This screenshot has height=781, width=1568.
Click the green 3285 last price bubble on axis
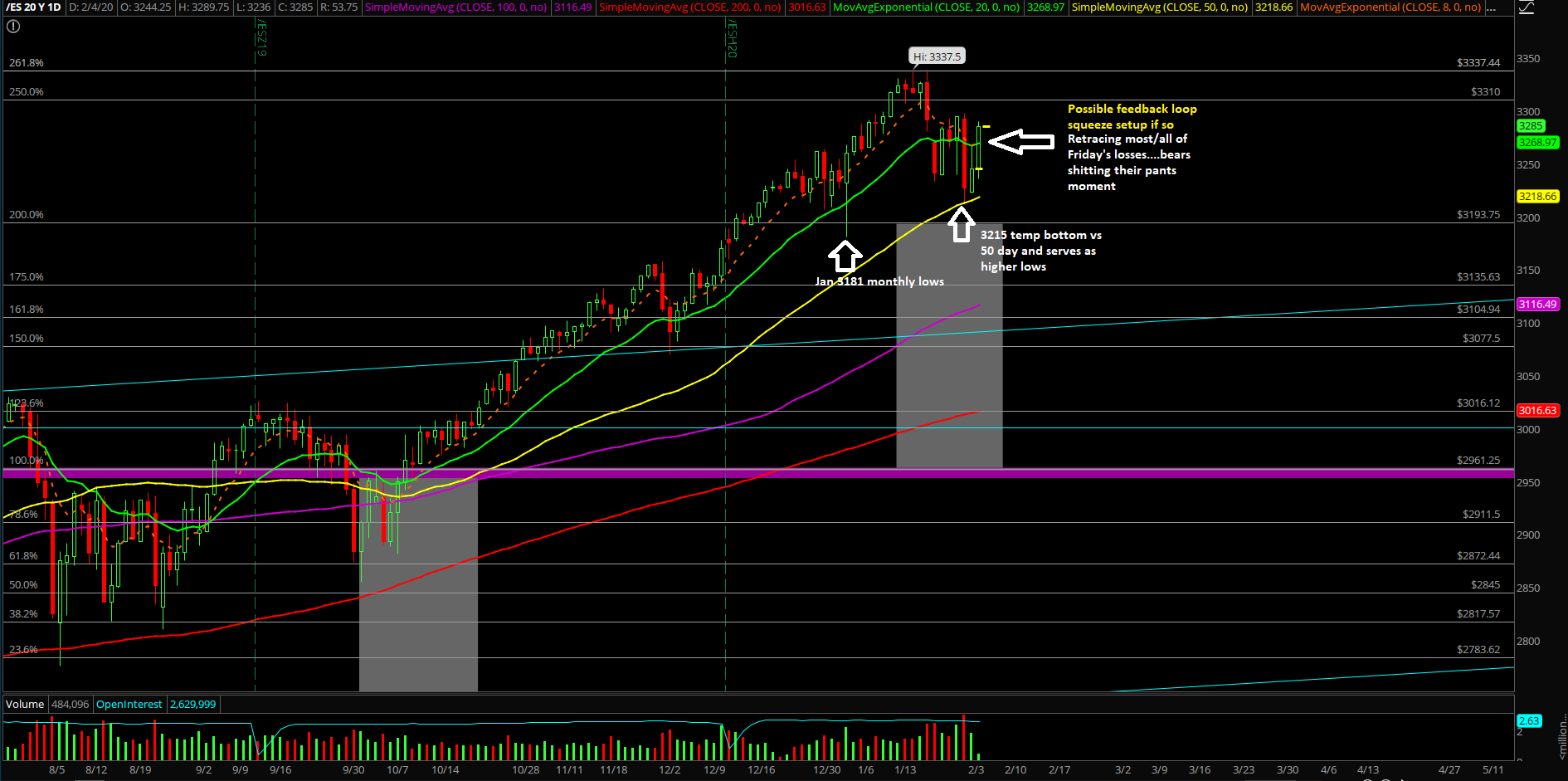[x=1530, y=126]
